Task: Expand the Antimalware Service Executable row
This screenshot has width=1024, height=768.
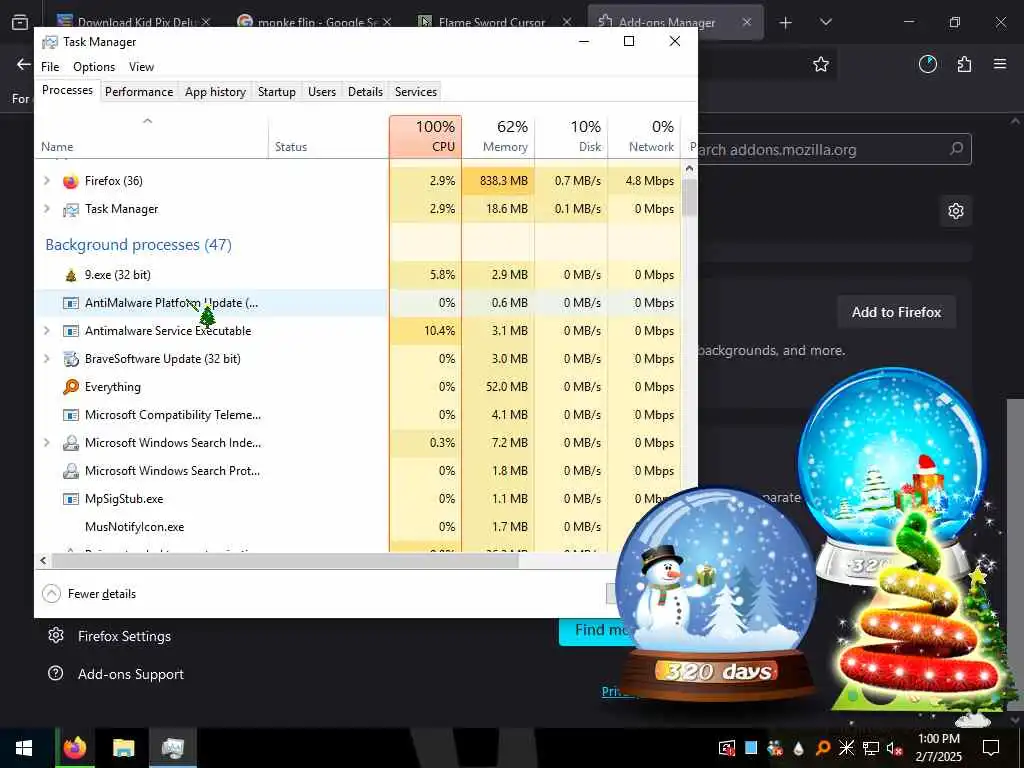Action: [46, 330]
